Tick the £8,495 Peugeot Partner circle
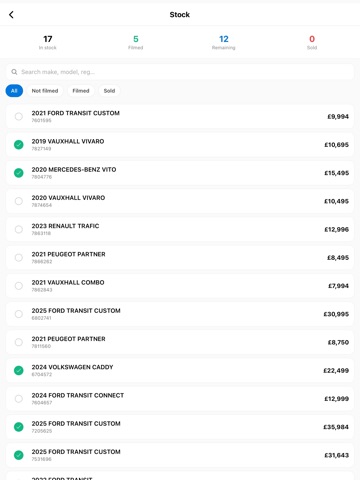The height and width of the screenshot is (480, 360). point(19,258)
